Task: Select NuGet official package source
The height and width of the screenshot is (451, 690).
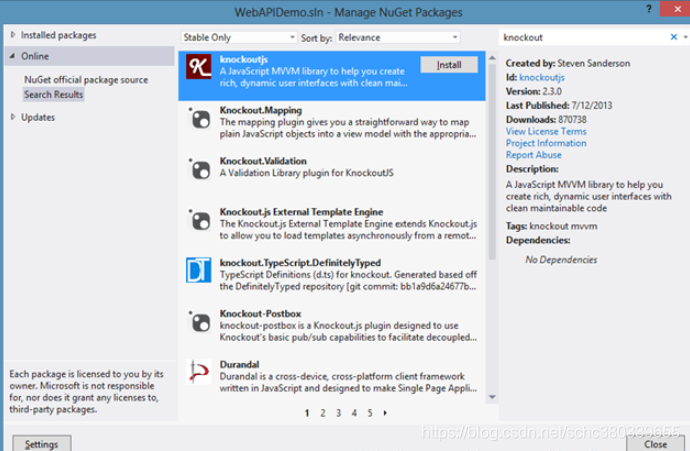Action: pos(86,80)
